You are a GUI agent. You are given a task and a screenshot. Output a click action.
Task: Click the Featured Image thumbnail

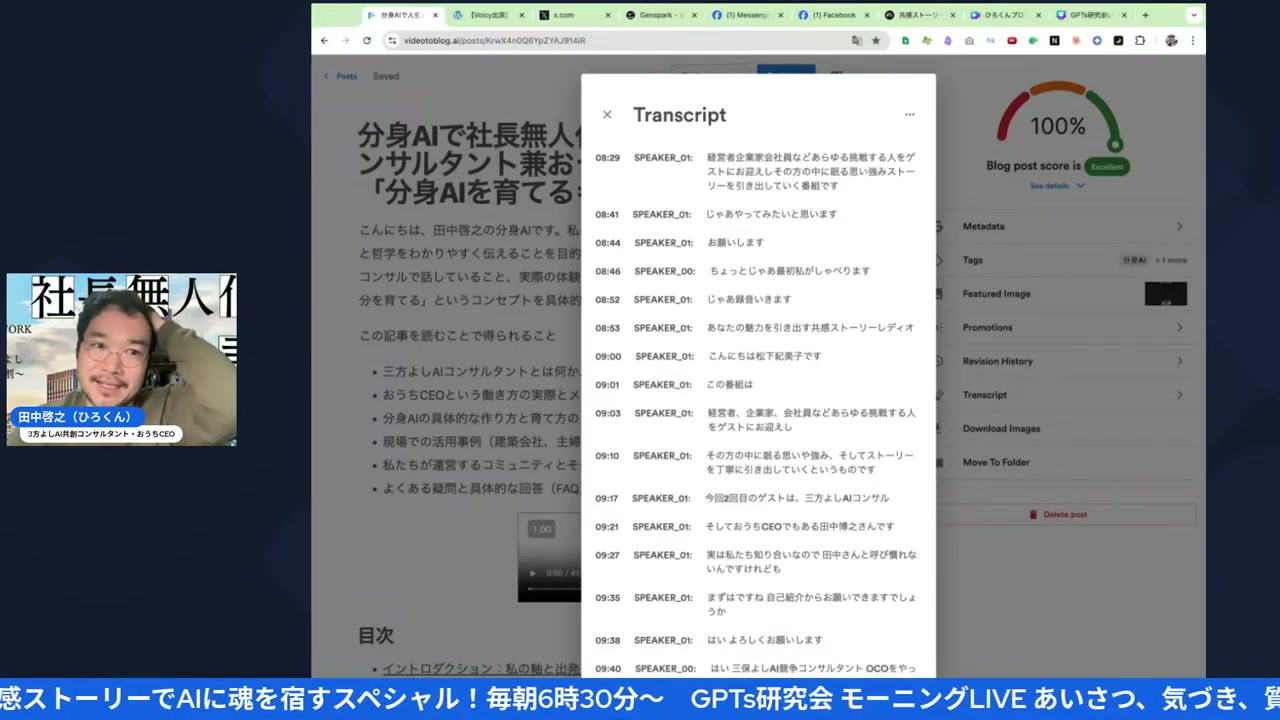coord(1165,293)
